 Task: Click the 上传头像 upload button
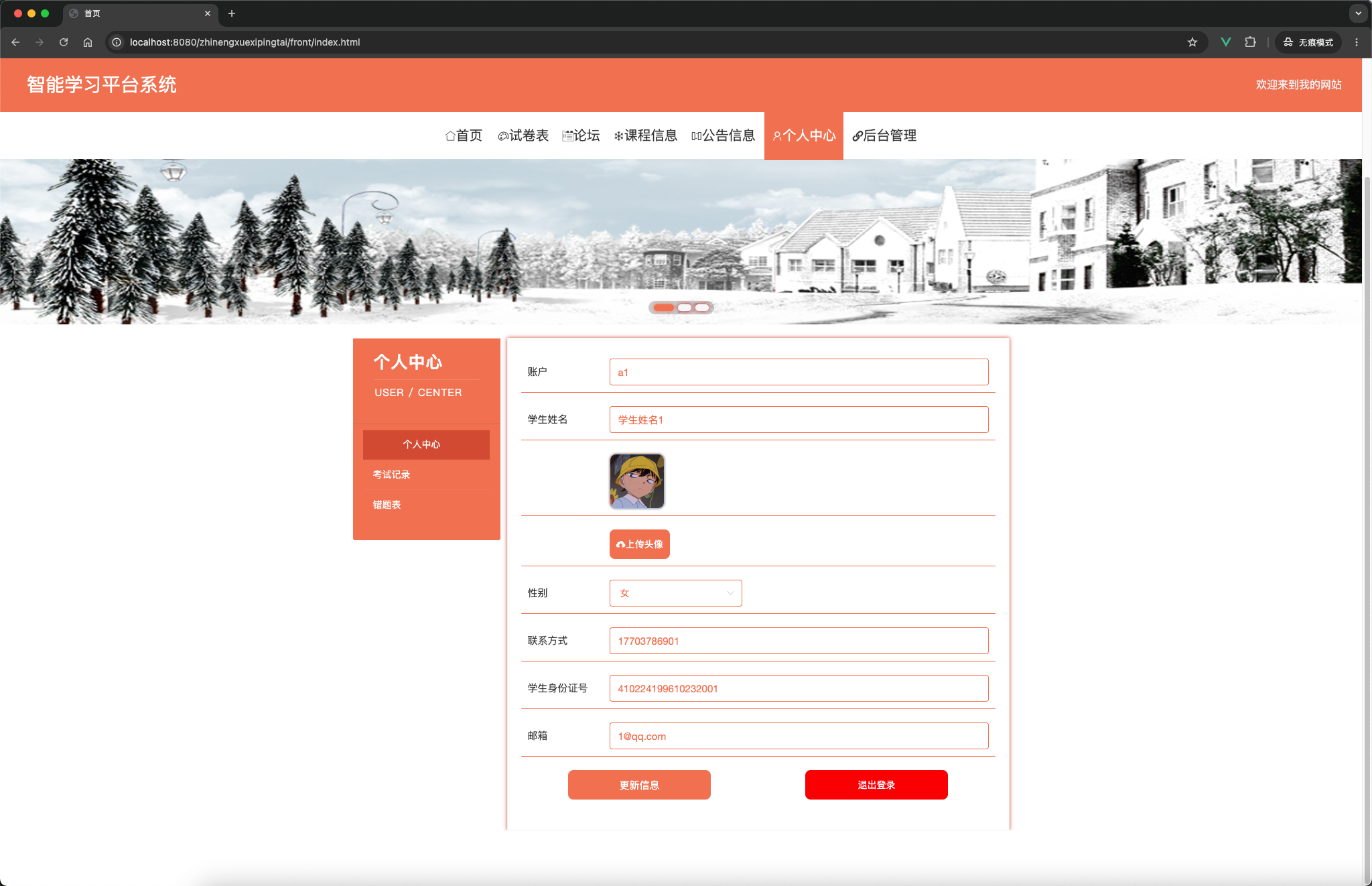[640, 544]
